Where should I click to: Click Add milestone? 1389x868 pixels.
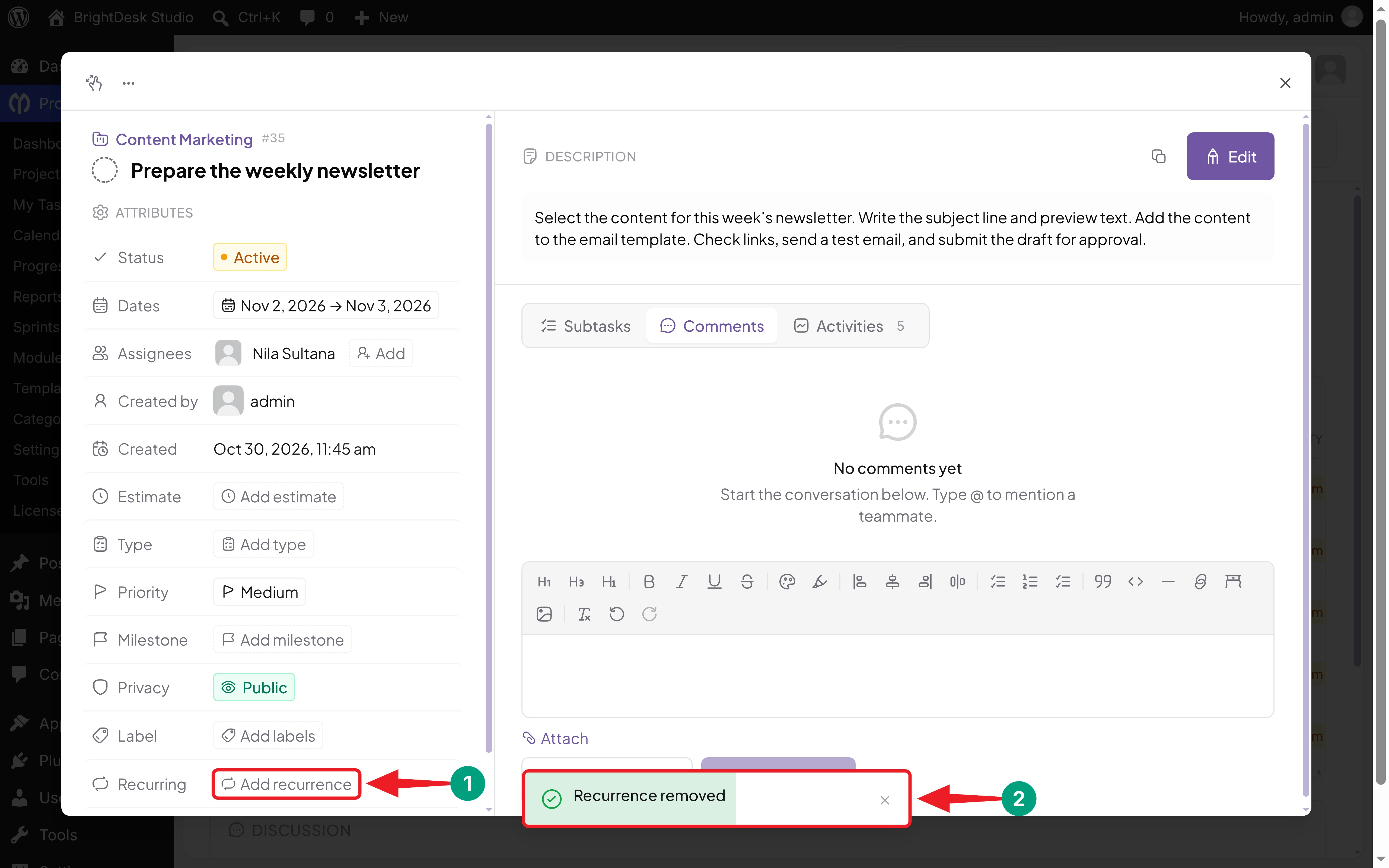tap(282, 640)
